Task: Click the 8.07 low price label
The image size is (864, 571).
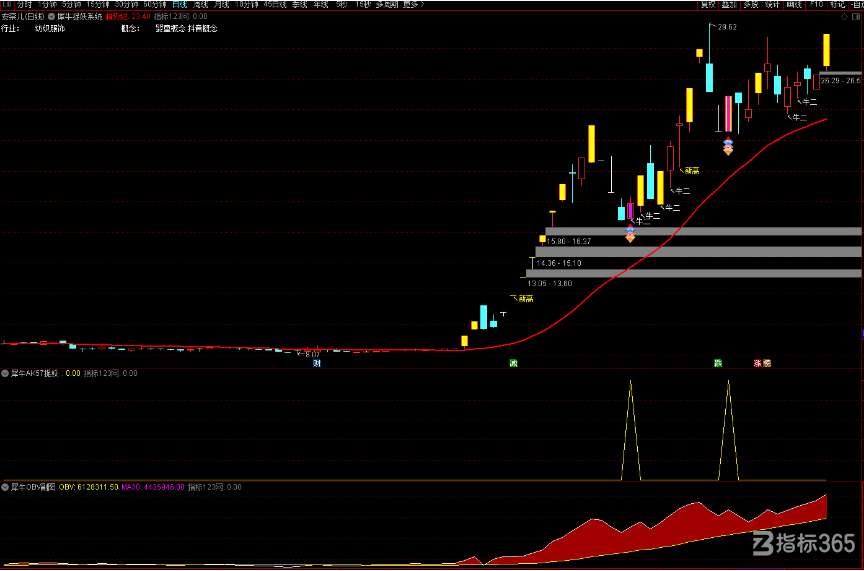Action: (312, 354)
